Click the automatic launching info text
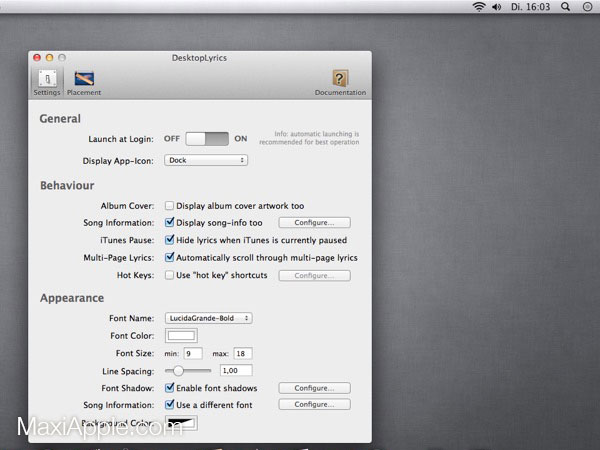600x450 pixels. tap(309, 138)
